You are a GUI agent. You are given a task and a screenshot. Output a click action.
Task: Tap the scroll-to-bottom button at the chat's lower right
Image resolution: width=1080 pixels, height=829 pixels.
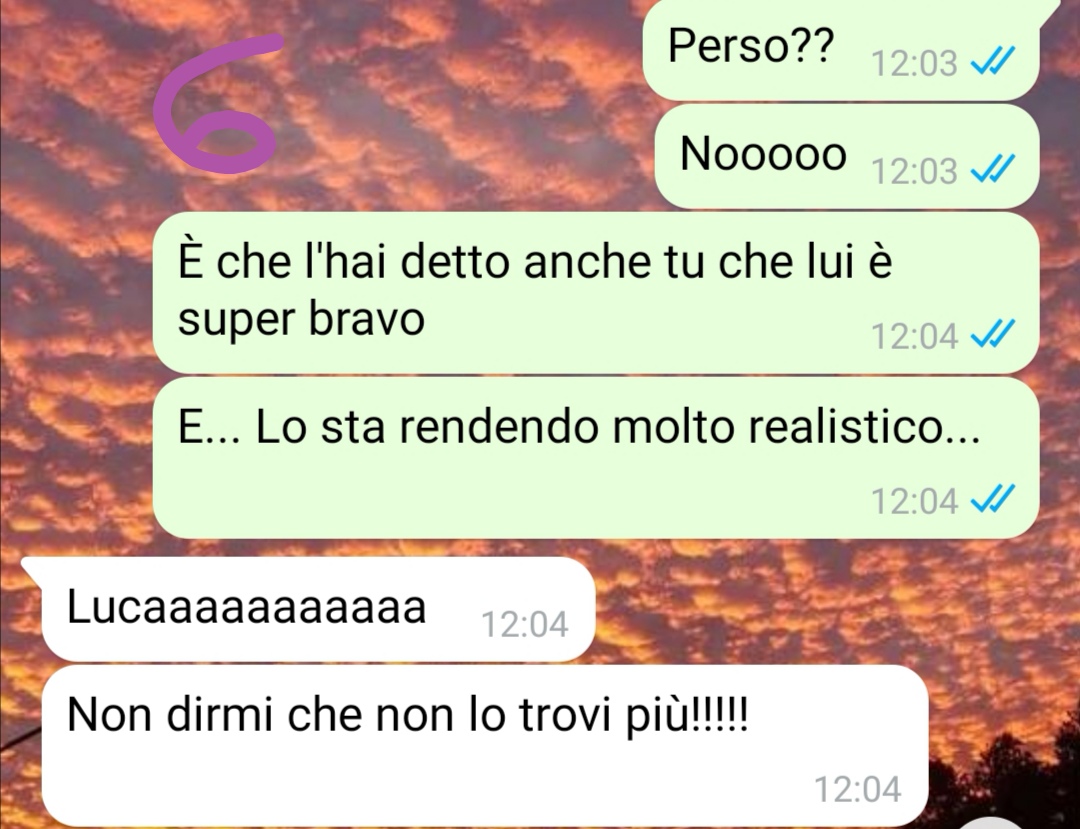tap(990, 824)
